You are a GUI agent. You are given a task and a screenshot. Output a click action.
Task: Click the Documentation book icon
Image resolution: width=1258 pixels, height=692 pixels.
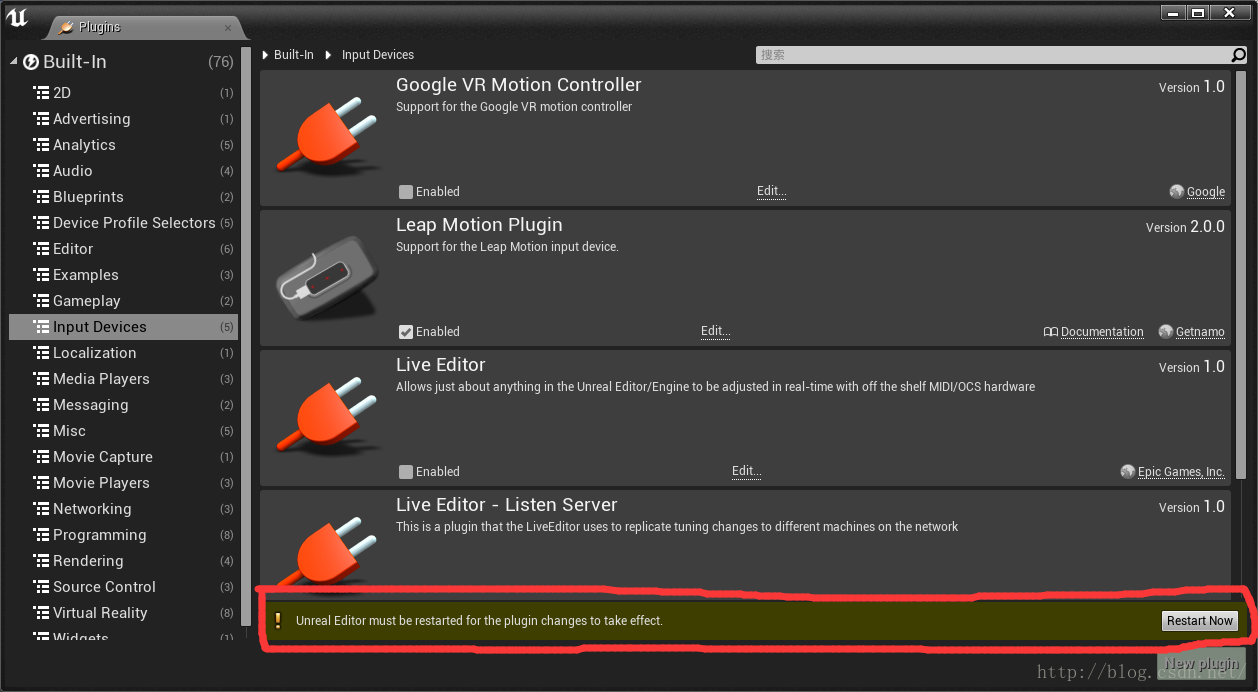1050,332
